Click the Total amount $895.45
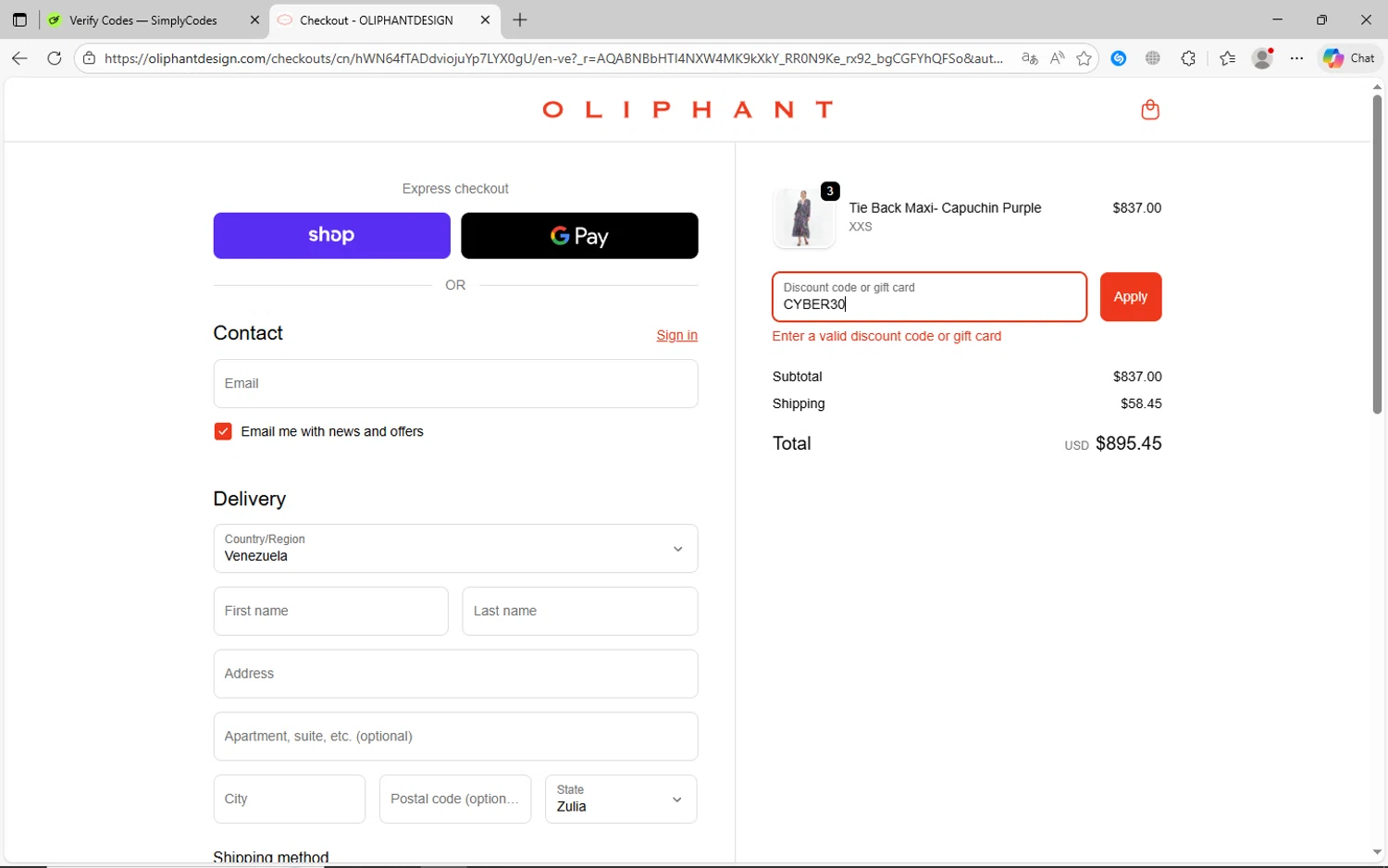Image resolution: width=1388 pixels, height=868 pixels. (x=1129, y=443)
